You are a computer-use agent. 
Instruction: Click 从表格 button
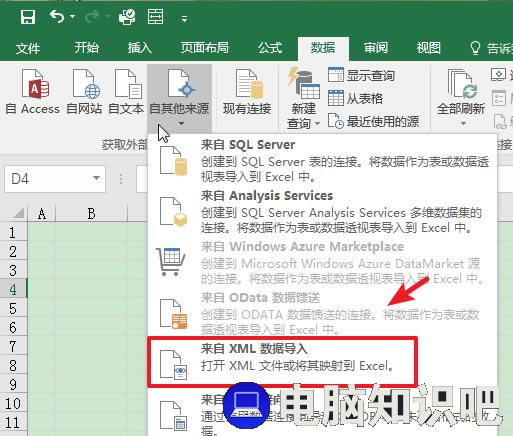355,98
